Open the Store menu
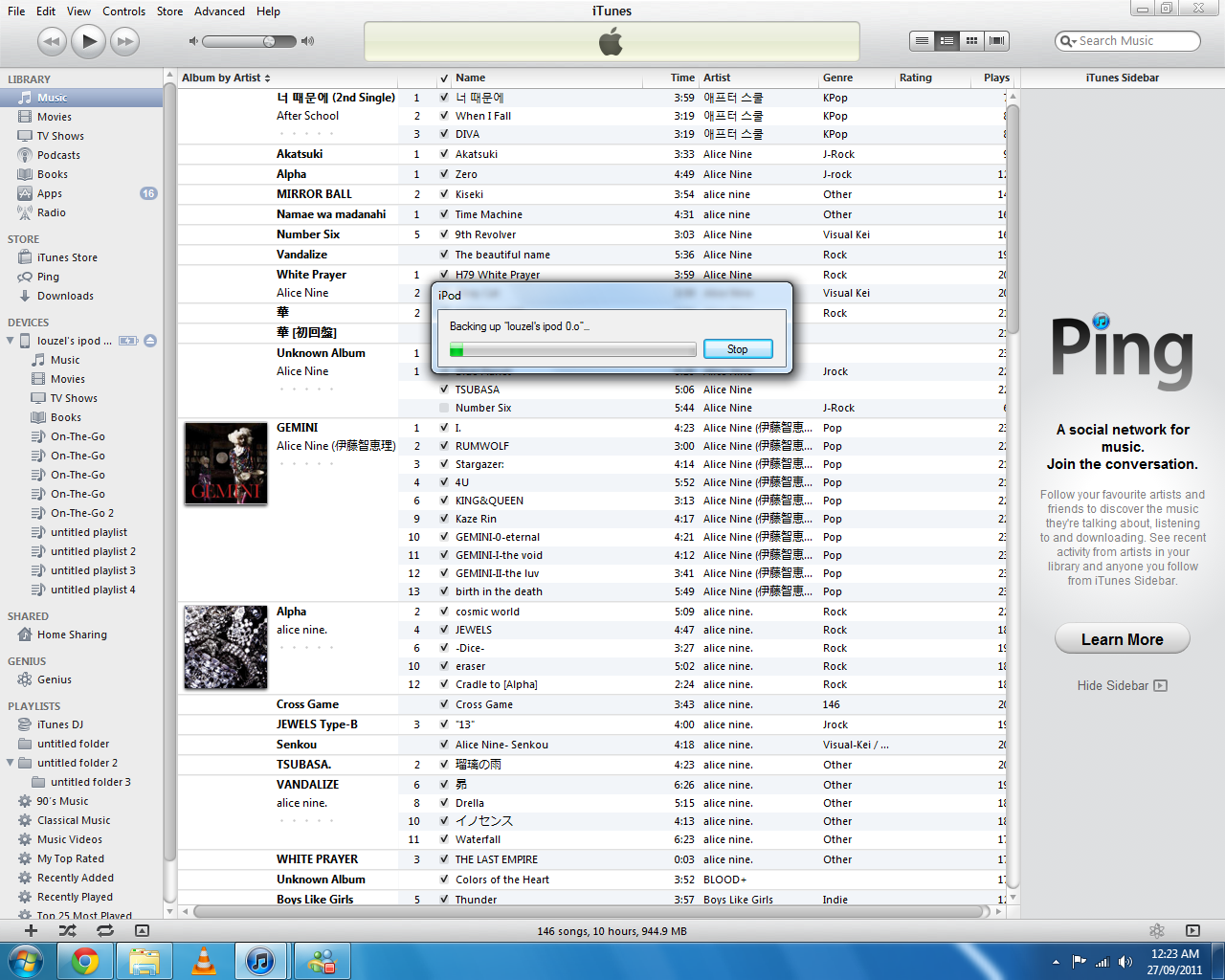The height and width of the screenshot is (980, 1225). [x=169, y=11]
